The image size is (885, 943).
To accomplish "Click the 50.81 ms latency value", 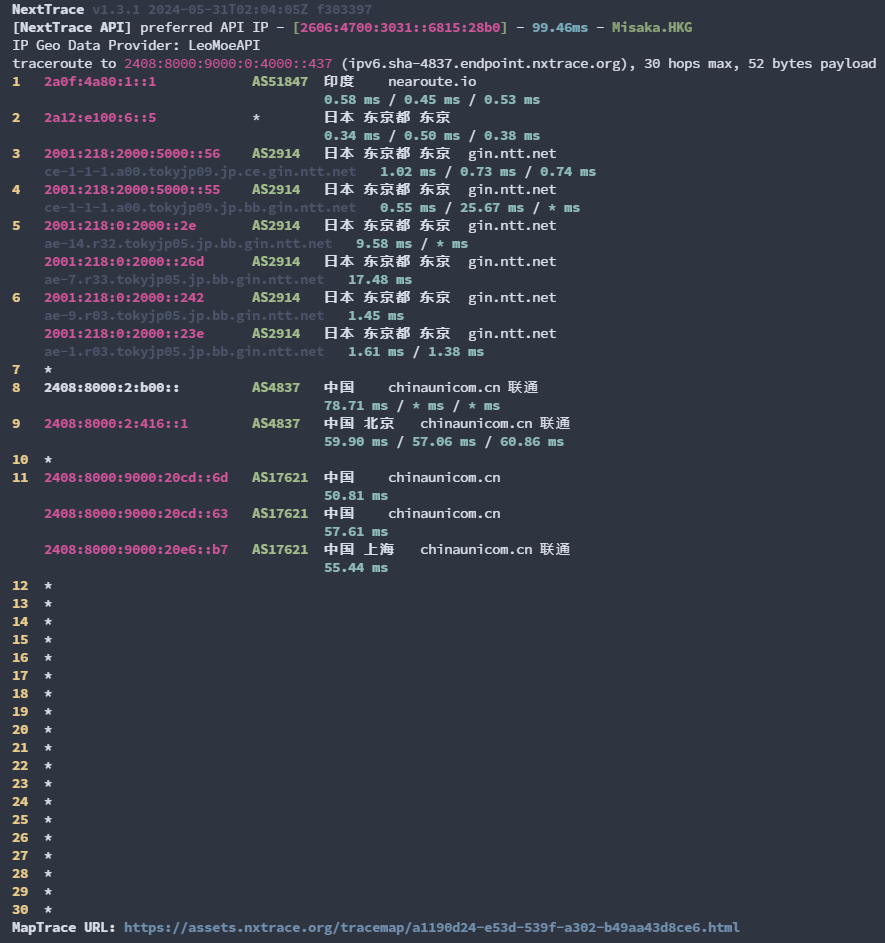I will coord(356,496).
